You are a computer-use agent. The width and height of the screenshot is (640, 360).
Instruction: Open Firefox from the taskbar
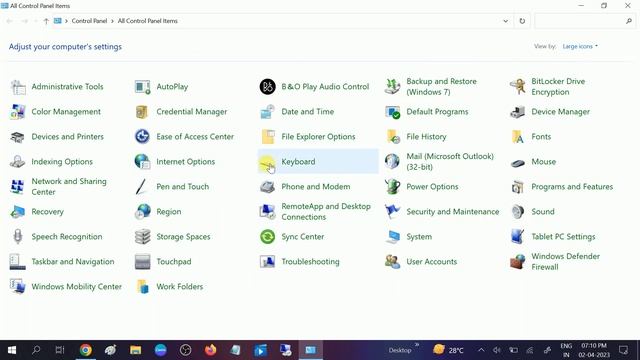click(211, 350)
